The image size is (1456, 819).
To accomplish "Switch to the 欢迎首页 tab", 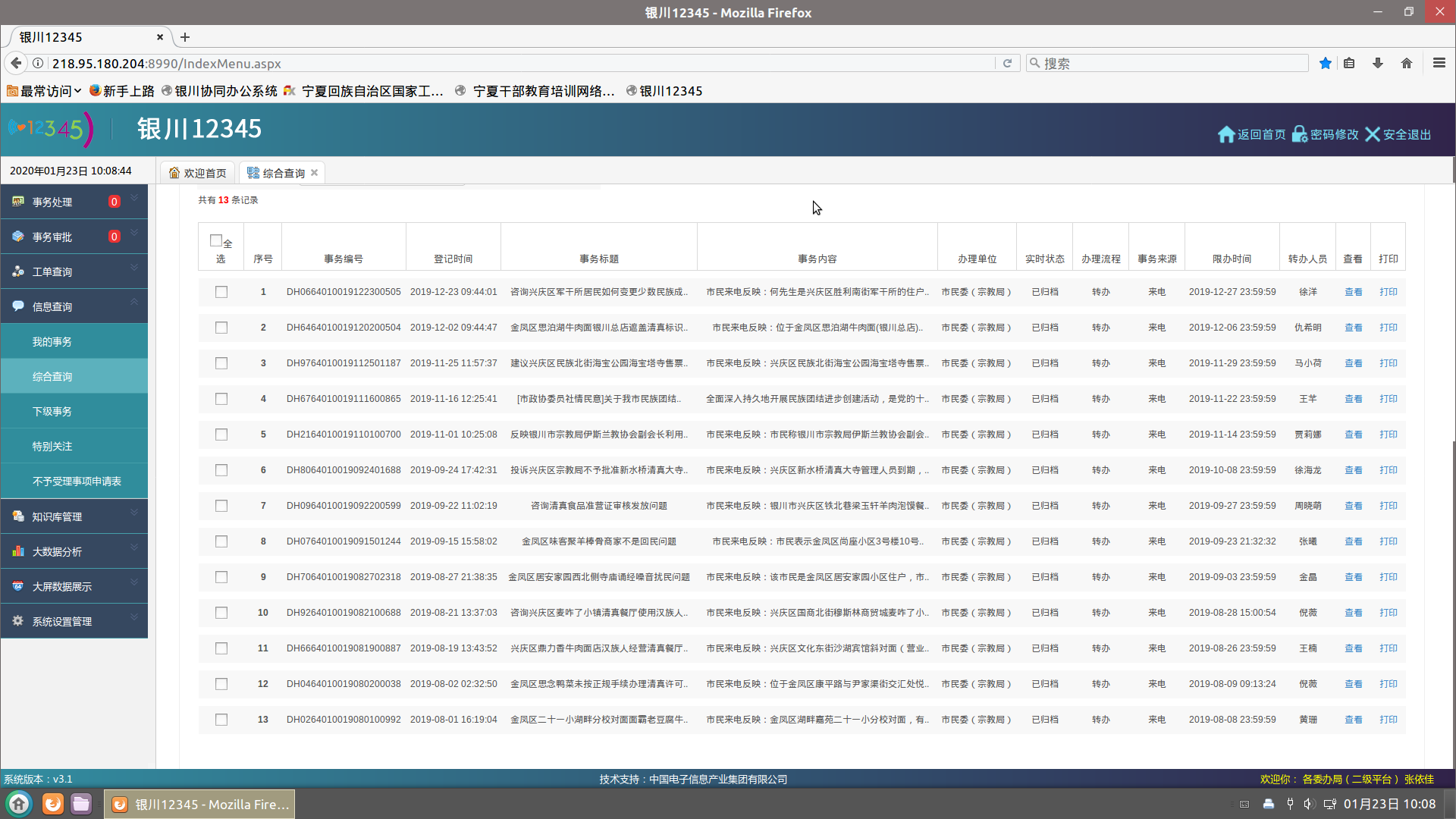I will (x=197, y=173).
